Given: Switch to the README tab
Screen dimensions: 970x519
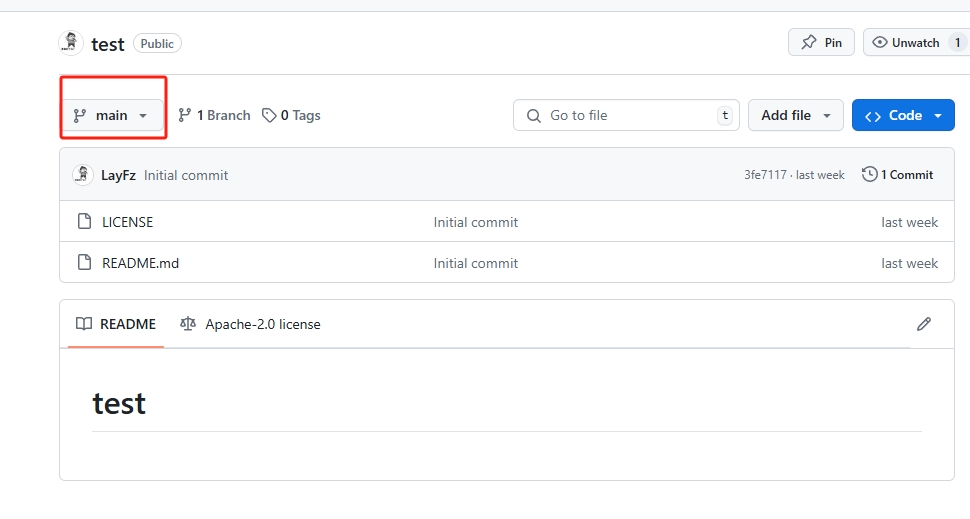Looking at the screenshot, I should pos(116,324).
